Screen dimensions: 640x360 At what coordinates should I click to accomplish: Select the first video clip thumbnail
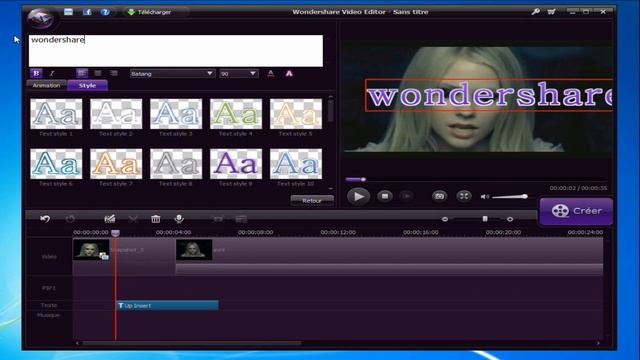(91, 249)
